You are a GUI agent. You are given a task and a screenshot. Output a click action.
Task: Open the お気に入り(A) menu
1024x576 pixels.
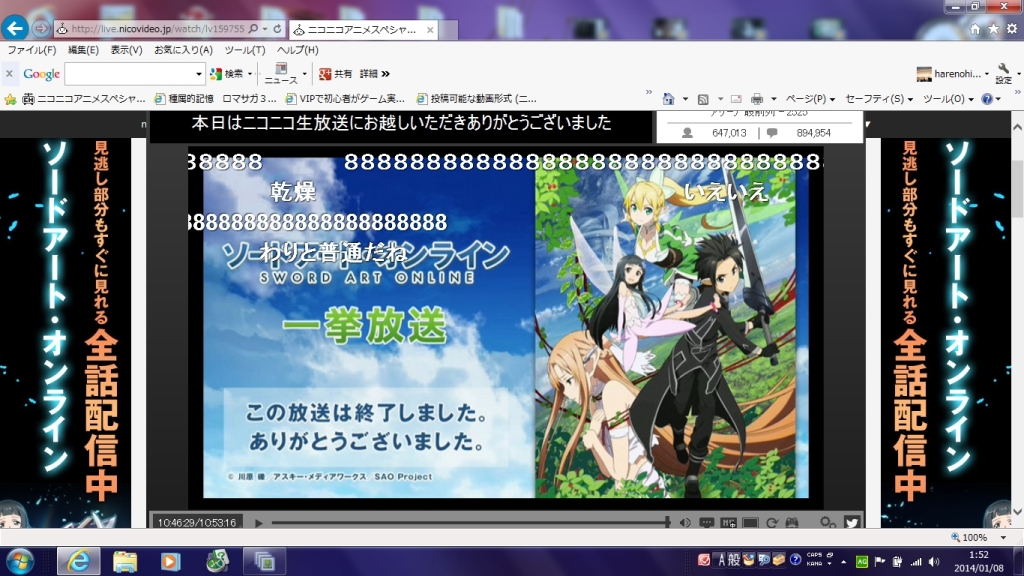[183, 50]
